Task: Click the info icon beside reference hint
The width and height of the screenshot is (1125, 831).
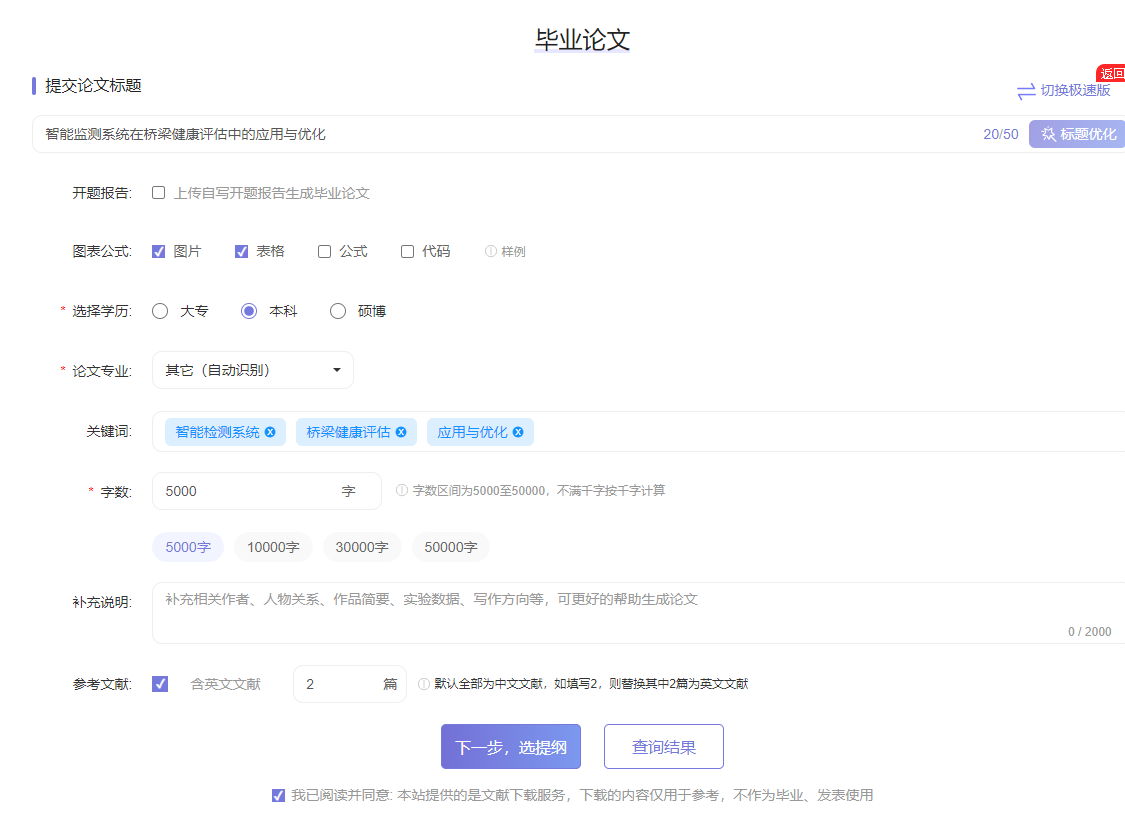Action: (x=424, y=684)
